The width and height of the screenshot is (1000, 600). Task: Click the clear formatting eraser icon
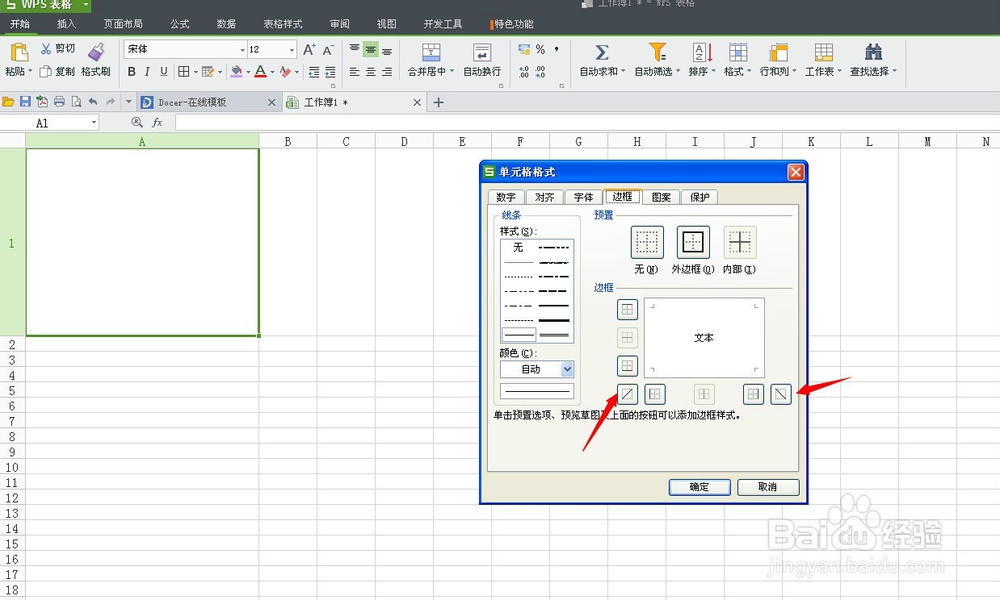[x=285, y=71]
